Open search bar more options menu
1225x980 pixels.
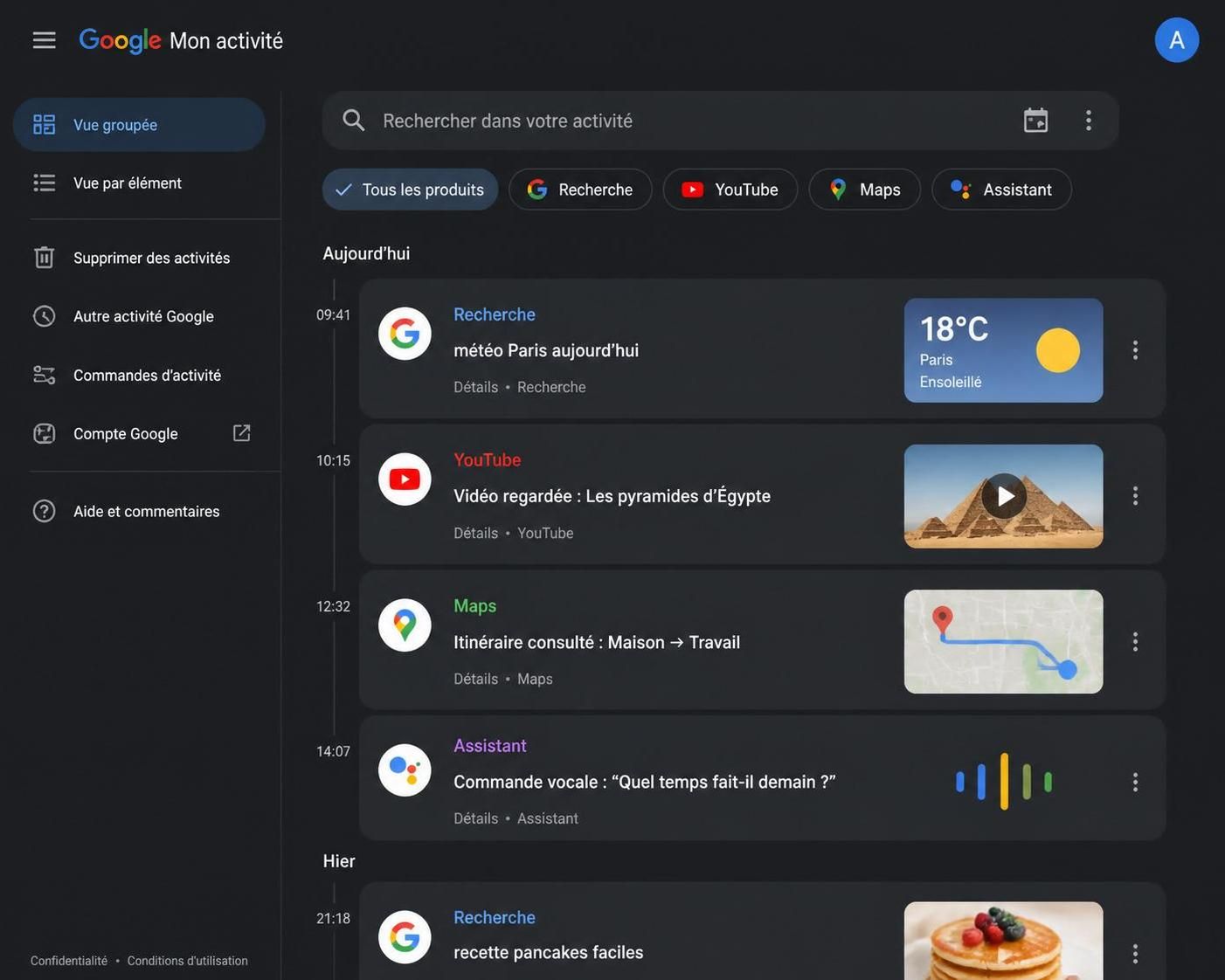tap(1088, 121)
